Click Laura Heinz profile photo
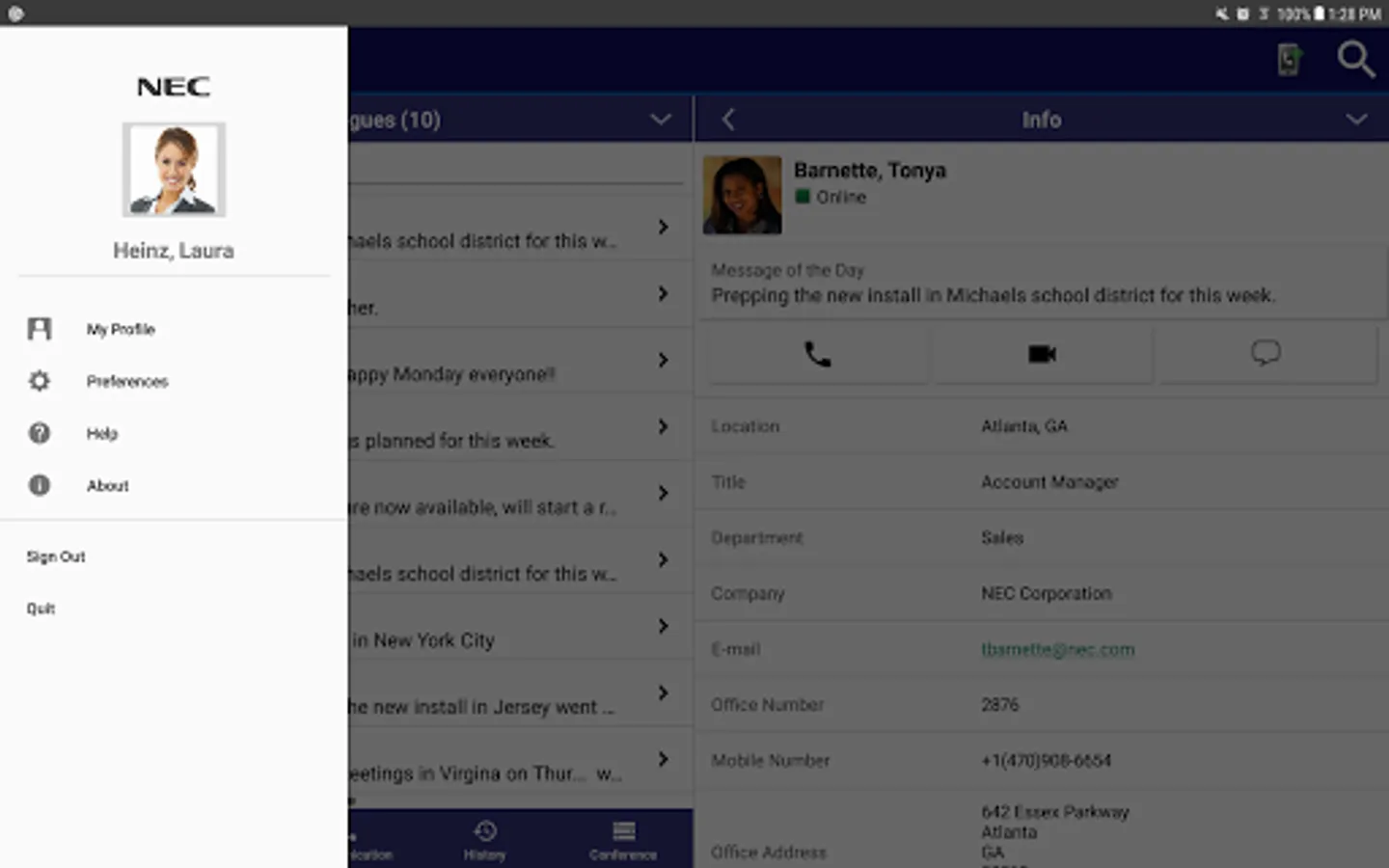 click(x=174, y=170)
